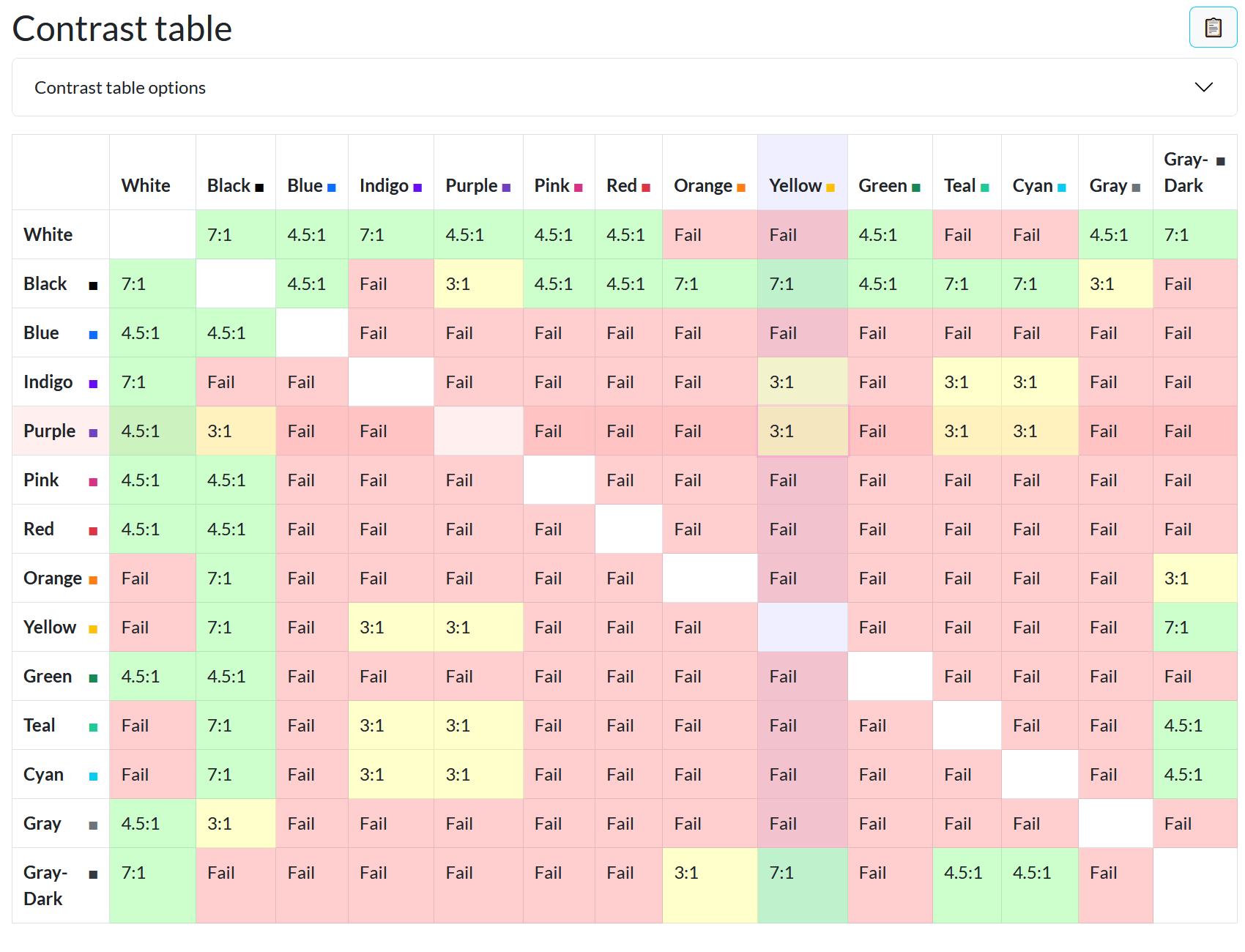Click the Gray row, Black column 3:1 cell
This screenshot has width=1245, height=952.
(236, 823)
